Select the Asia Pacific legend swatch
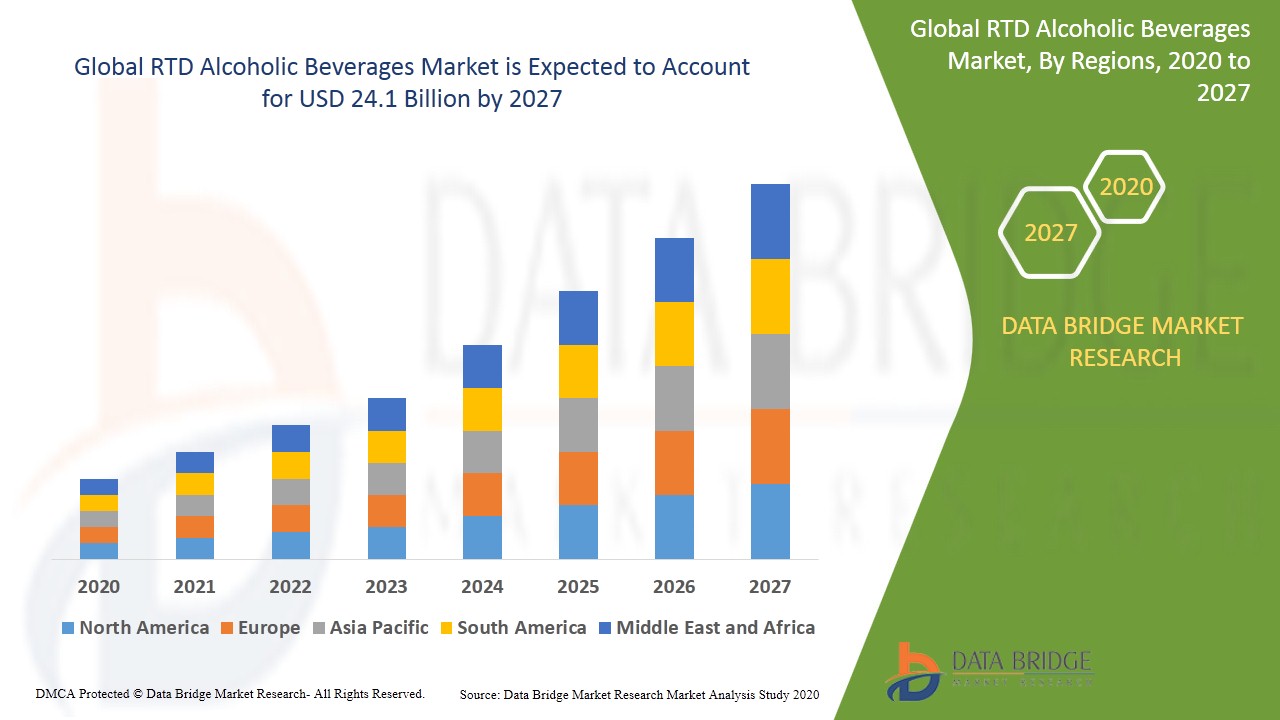Screen dimensions: 1280x720 pyautogui.click(x=319, y=628)
